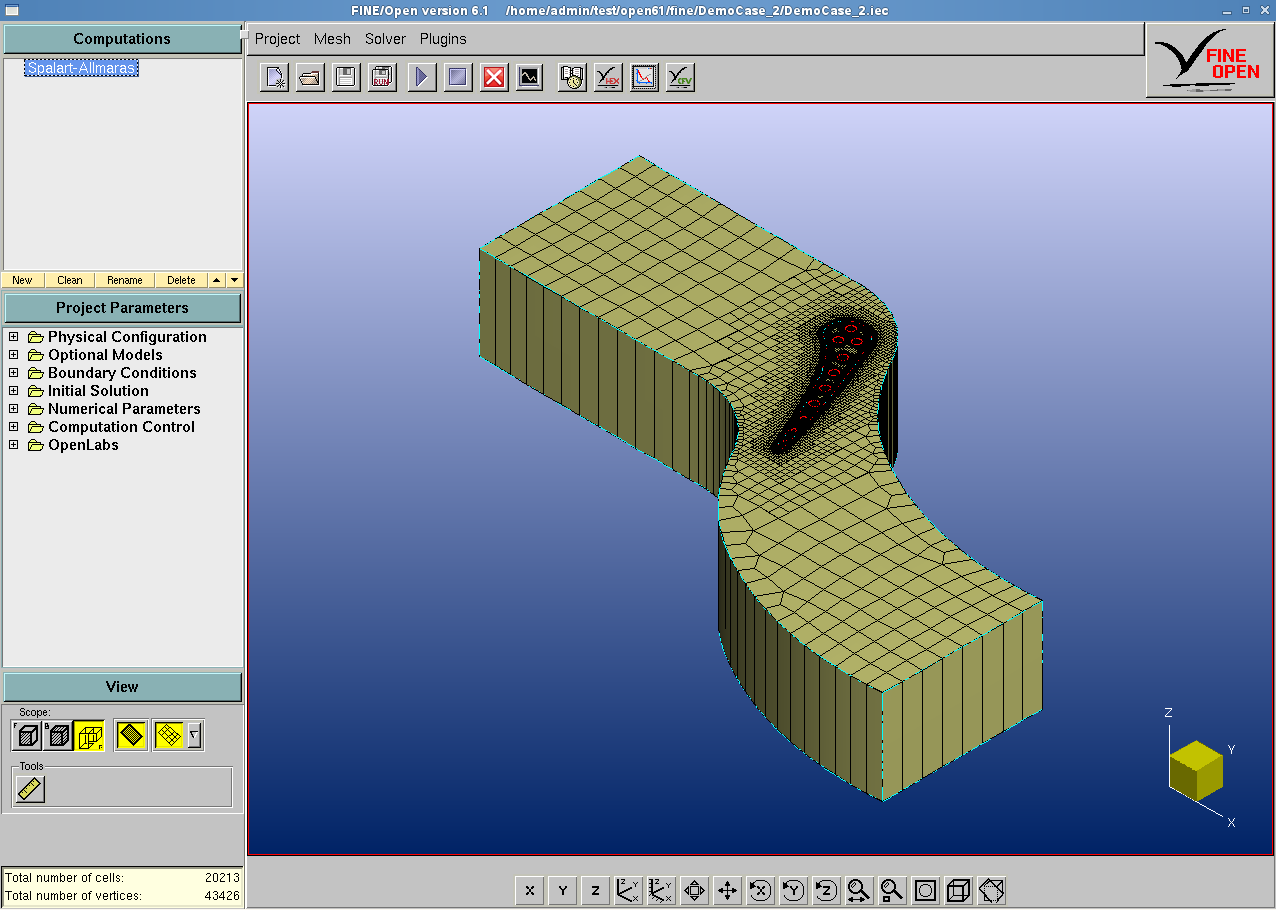
Task: Select Boundary Conditions tree label
Action: [122, 373]
